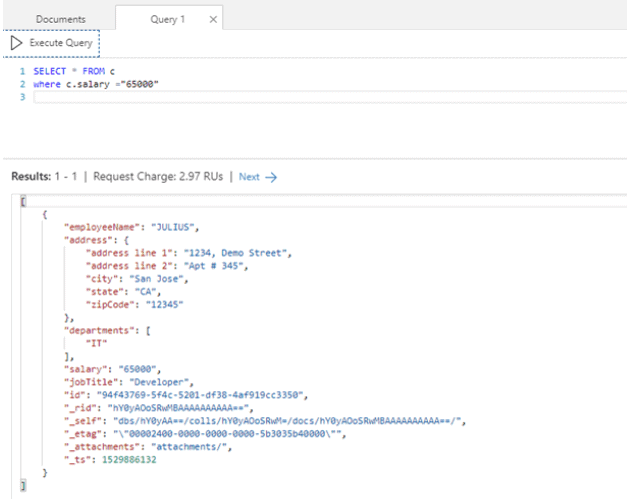The width and height of the screenshot is (627, 499).
Task: Click the "CA" state value
Action: point(146,292)
